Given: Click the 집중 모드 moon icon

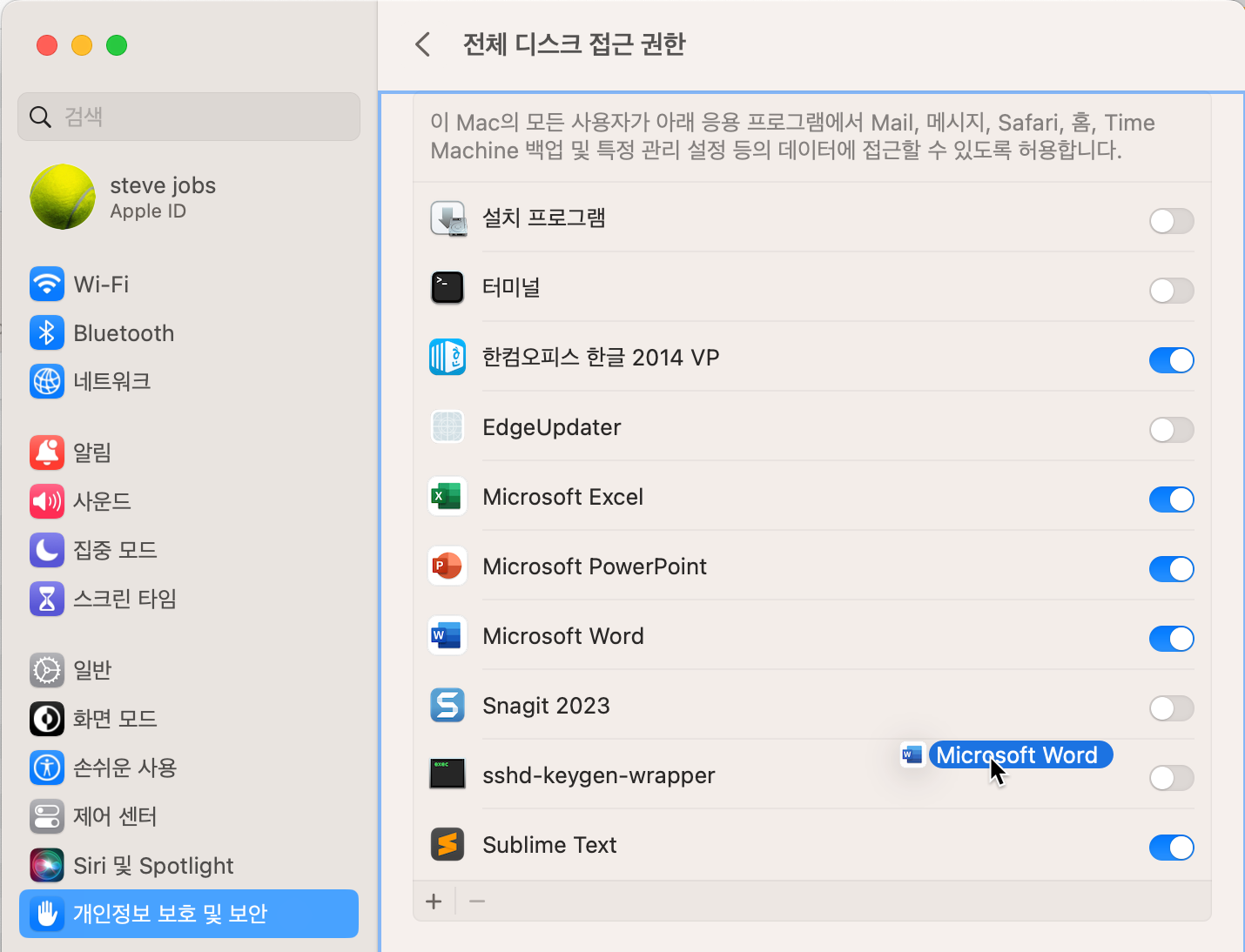Looking at the screenshot, I should (47, 550).
